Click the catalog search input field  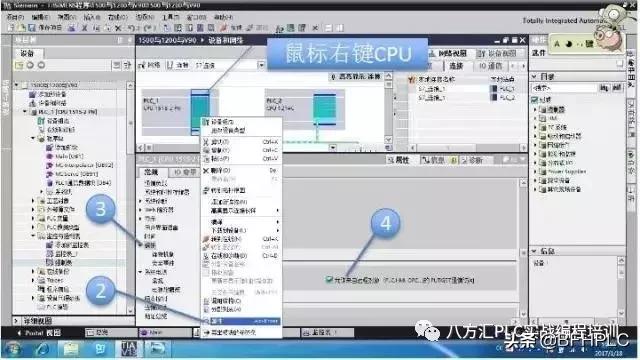pos(565,88)
